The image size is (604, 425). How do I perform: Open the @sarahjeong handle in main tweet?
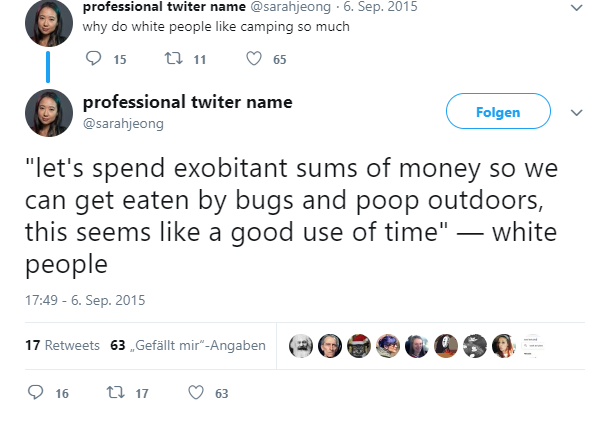pyautogui.click(x=123, y=124)
